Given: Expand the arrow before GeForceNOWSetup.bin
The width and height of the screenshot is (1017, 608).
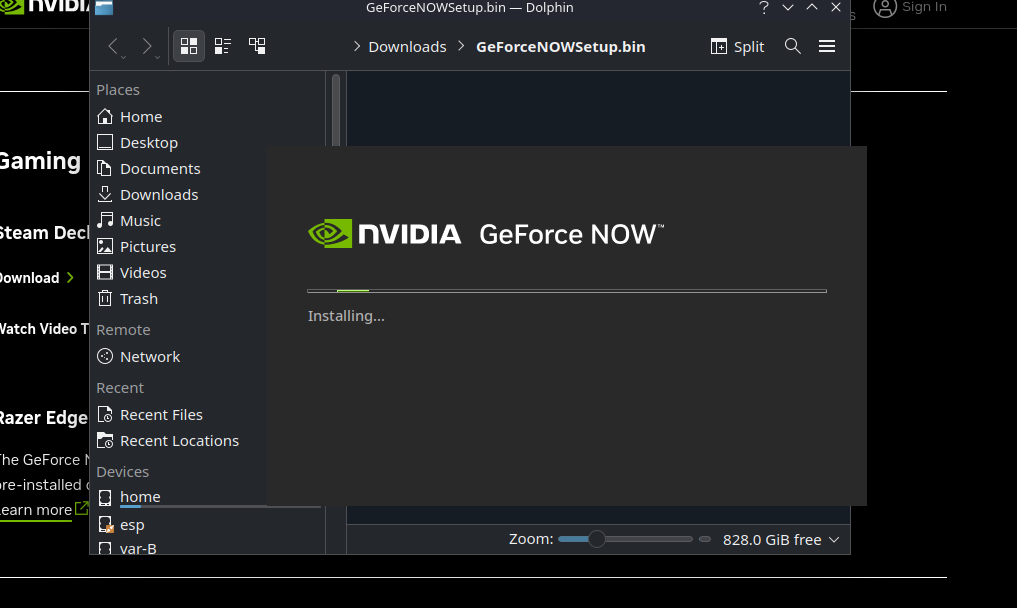Looking at the screenshot, I should [x=461, y=46].
